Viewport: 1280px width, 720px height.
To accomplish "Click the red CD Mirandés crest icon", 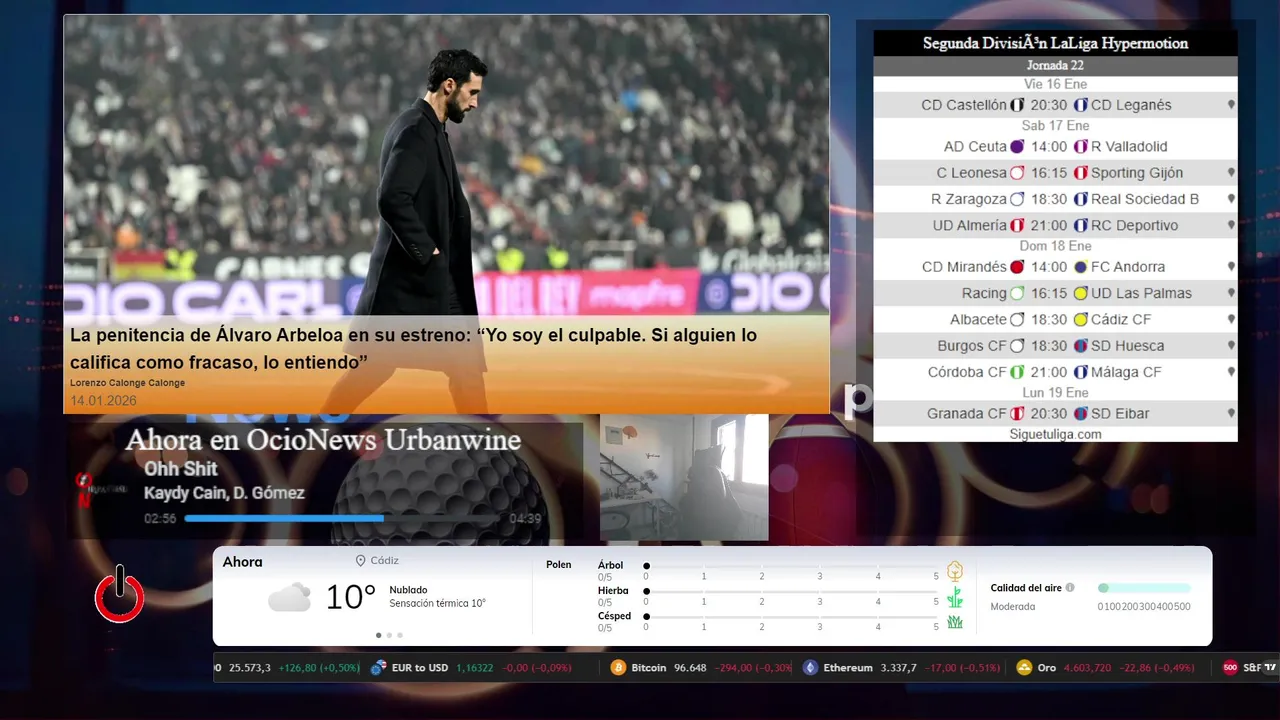I will [x=1017, y=267].
